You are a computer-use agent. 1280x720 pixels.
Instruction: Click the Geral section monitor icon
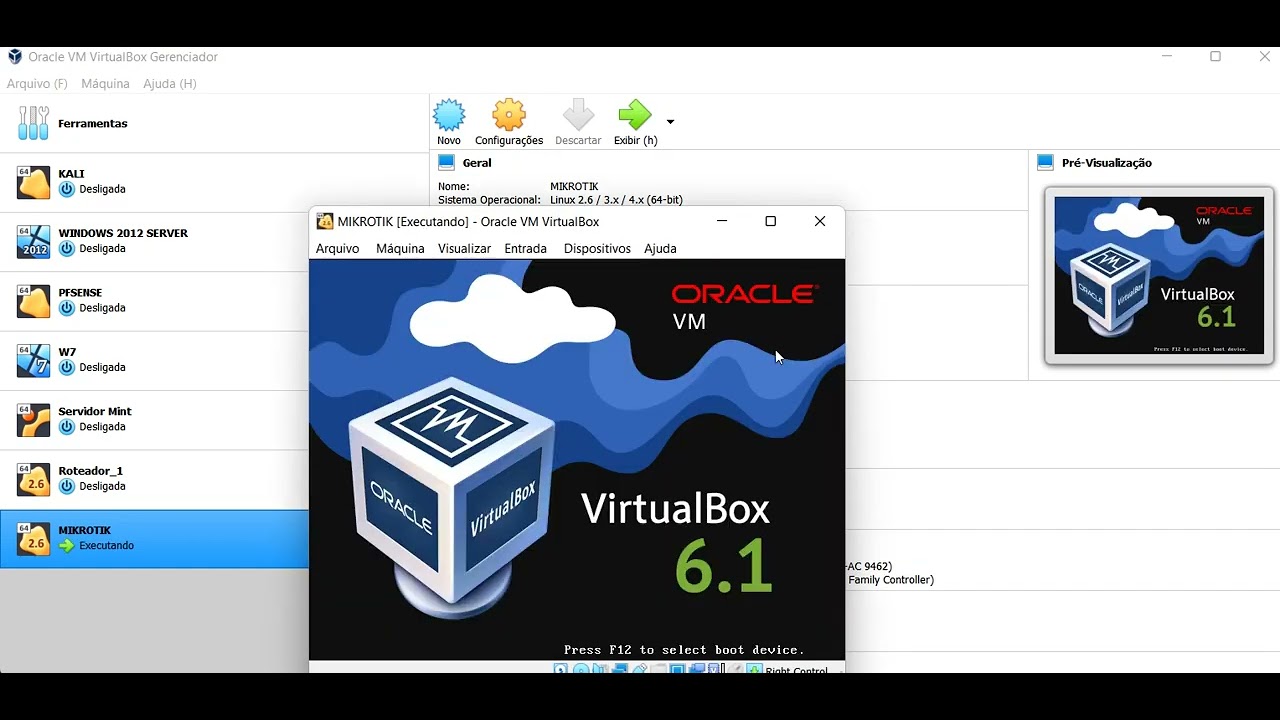click(446, 162)
